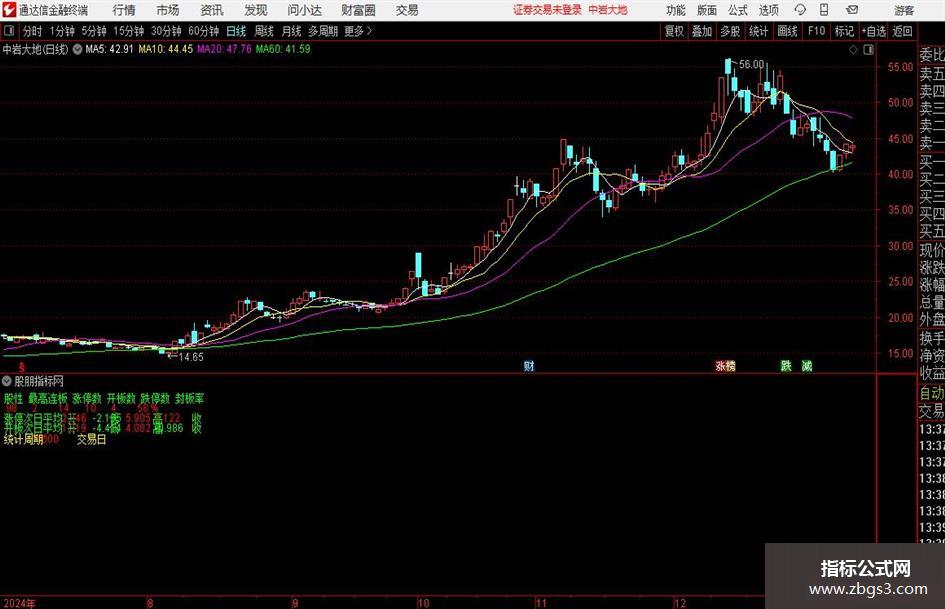Image resolution: width=945 pixels, height=609 pixels.
Task: Click MA10: 44.45 value label
Action: 166,49
